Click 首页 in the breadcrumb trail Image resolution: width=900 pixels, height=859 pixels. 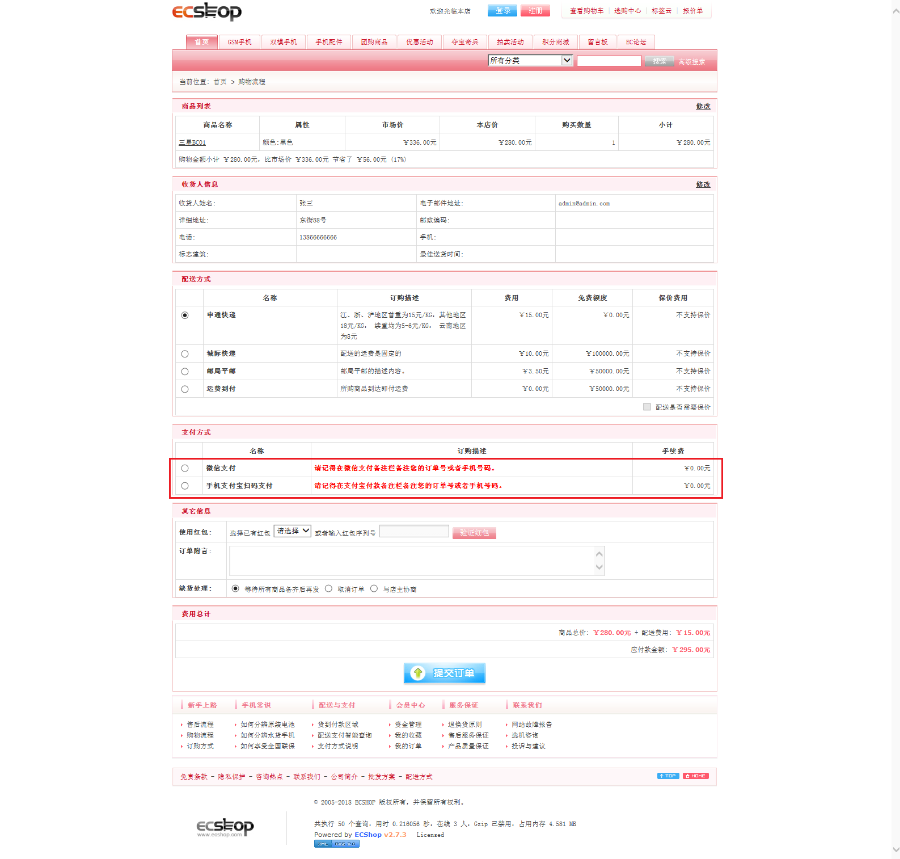coord(220,82)
